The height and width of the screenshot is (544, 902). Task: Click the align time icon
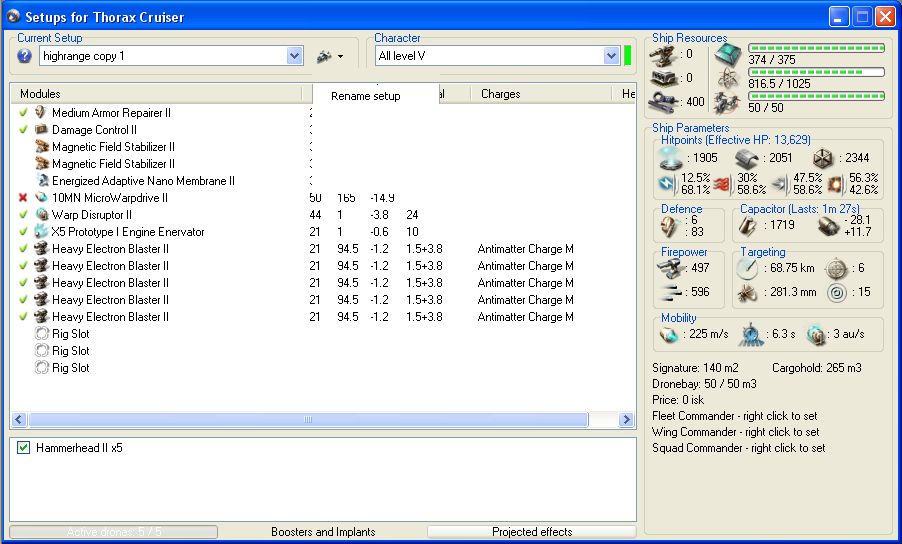click(x=751, y=334)
